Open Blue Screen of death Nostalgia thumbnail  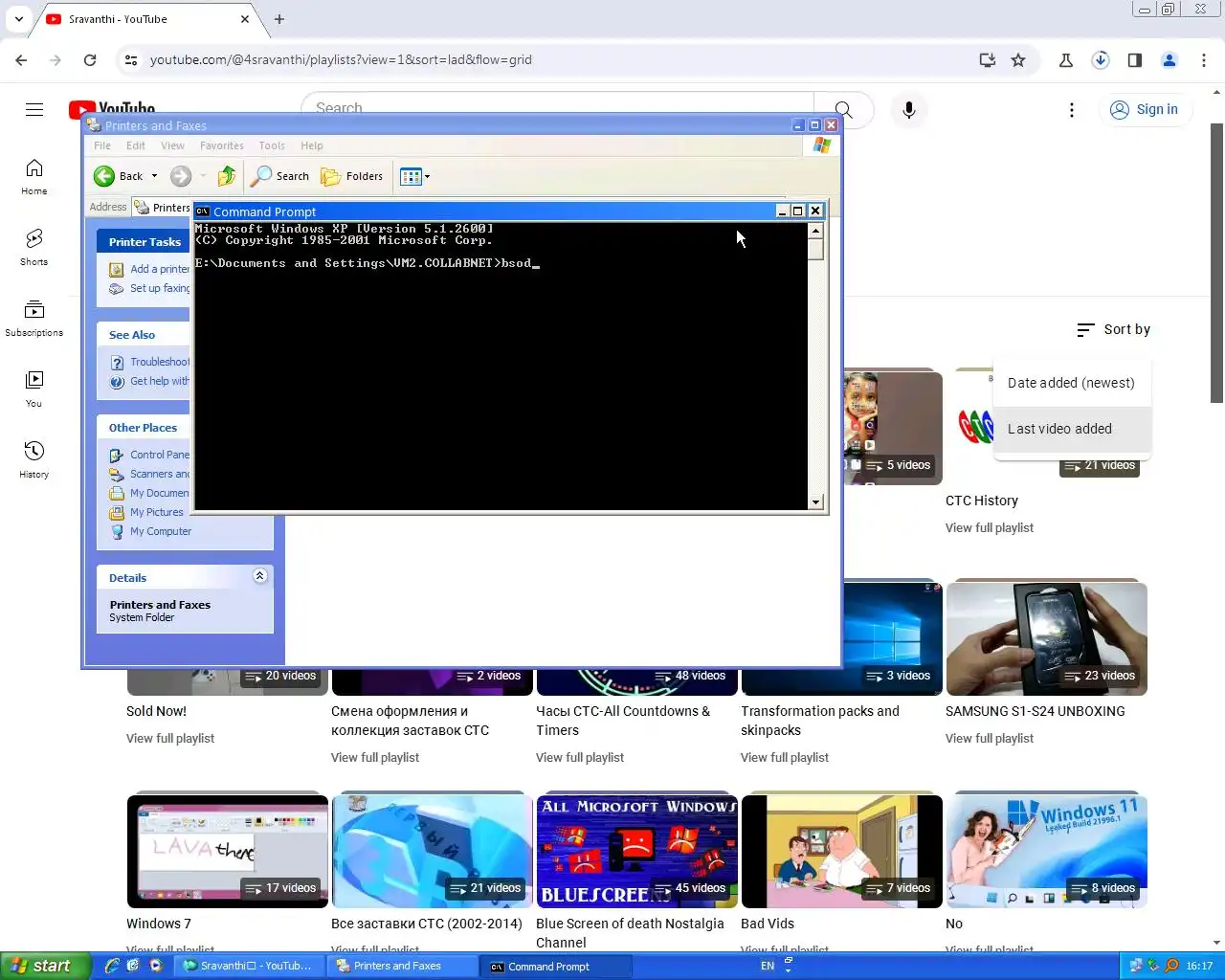pos(637,851)
